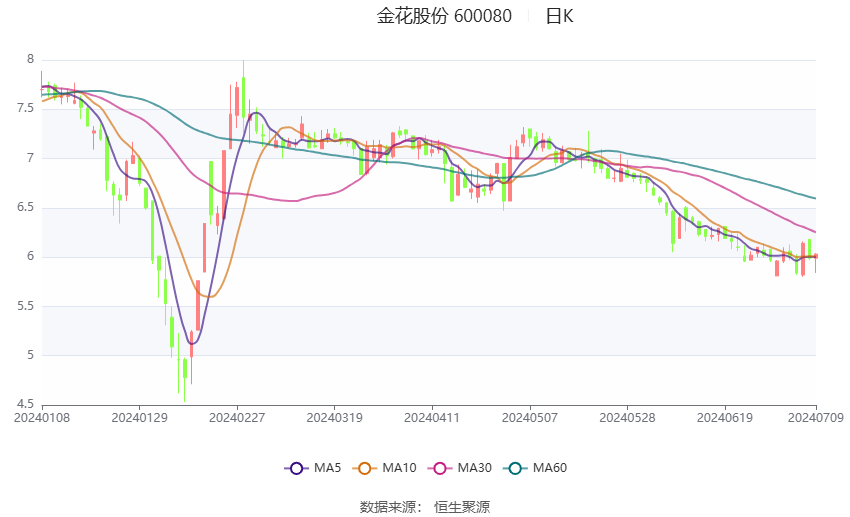Click the x-axis date label 20240619
Viewport: 850px width, 517px height.
(x=725, y=418)
